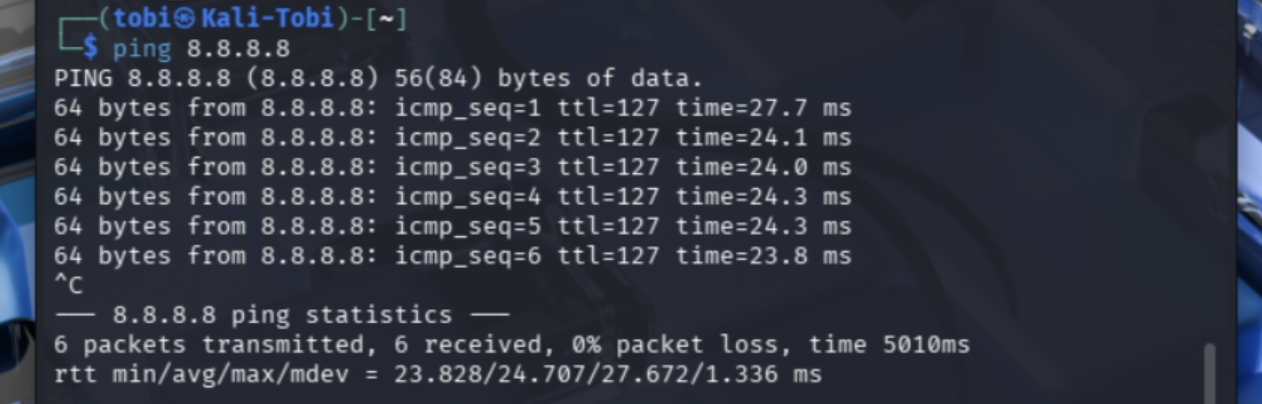Click the icmp_seq=2 reply line
The width and height of the screenshot is (1262, 404).
point(452,137)
